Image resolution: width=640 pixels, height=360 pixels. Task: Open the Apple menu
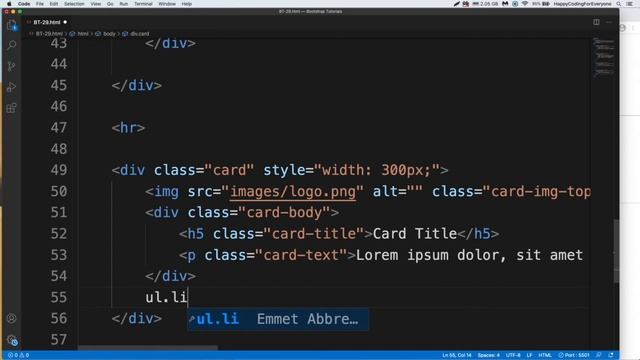9,4
